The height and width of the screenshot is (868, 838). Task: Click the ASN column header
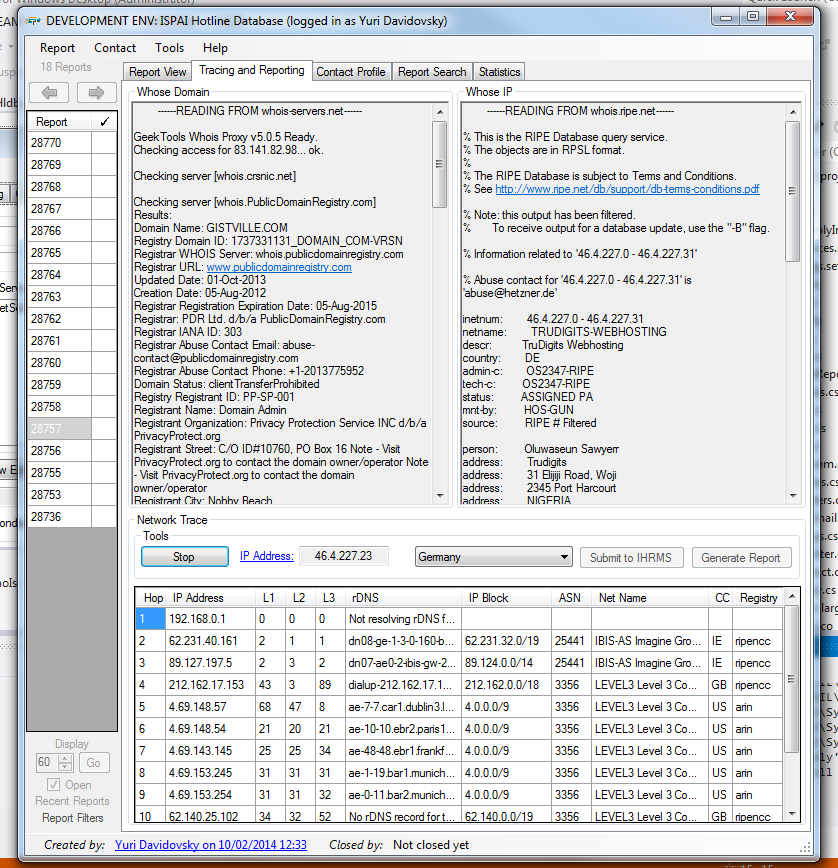tap(571, 598)
